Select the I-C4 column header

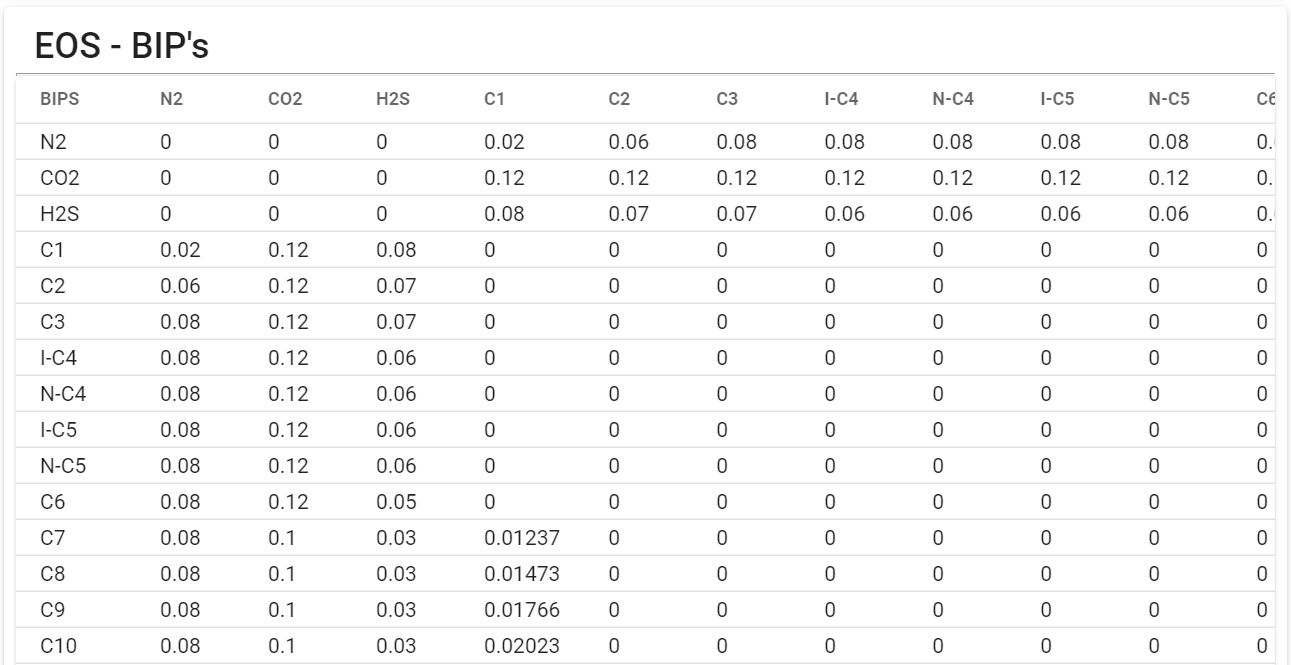pyautogui.click(x=841, y=99)
